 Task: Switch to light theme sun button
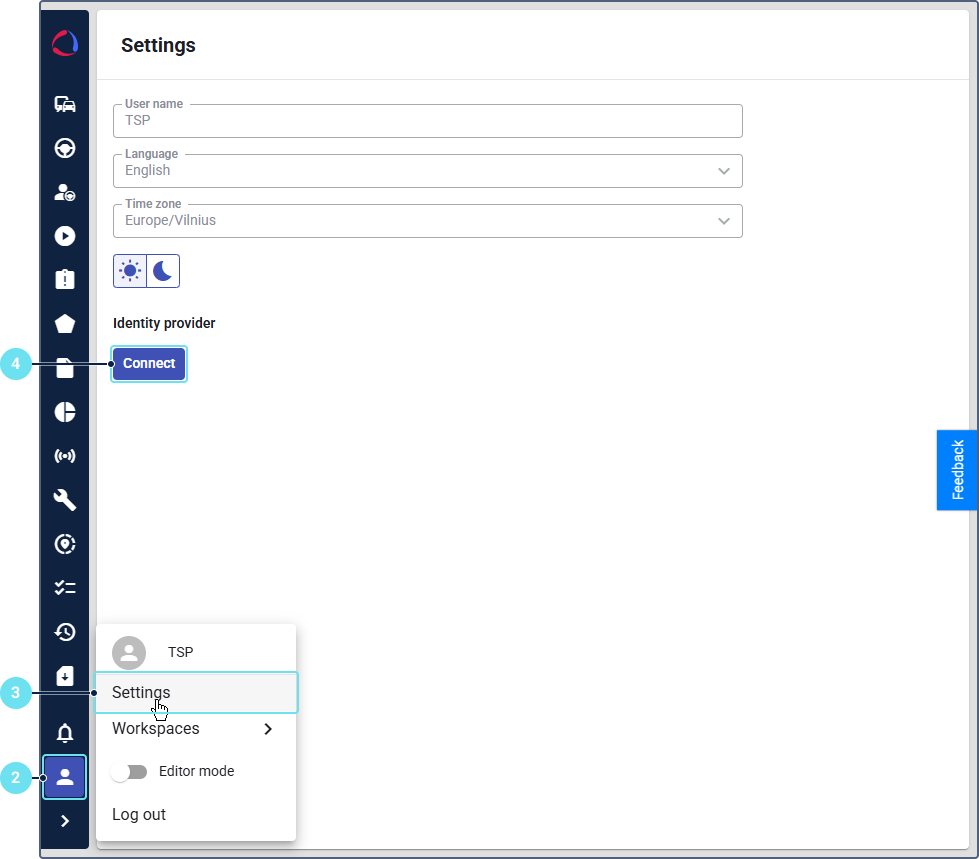(130, 271)
